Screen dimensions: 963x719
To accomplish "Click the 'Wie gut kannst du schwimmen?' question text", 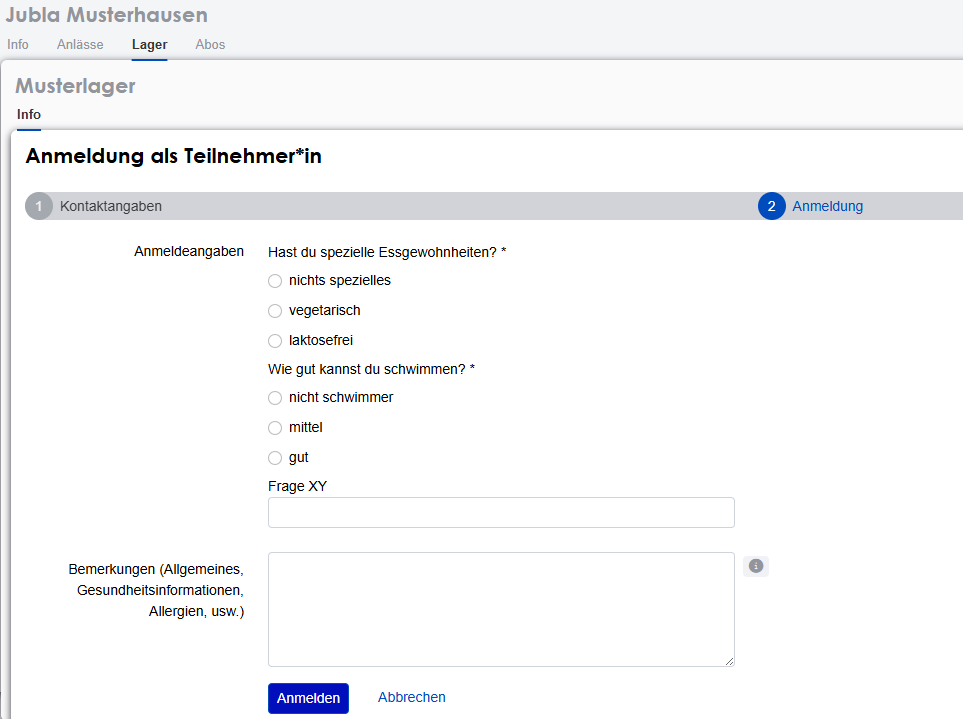I will 371,370.
